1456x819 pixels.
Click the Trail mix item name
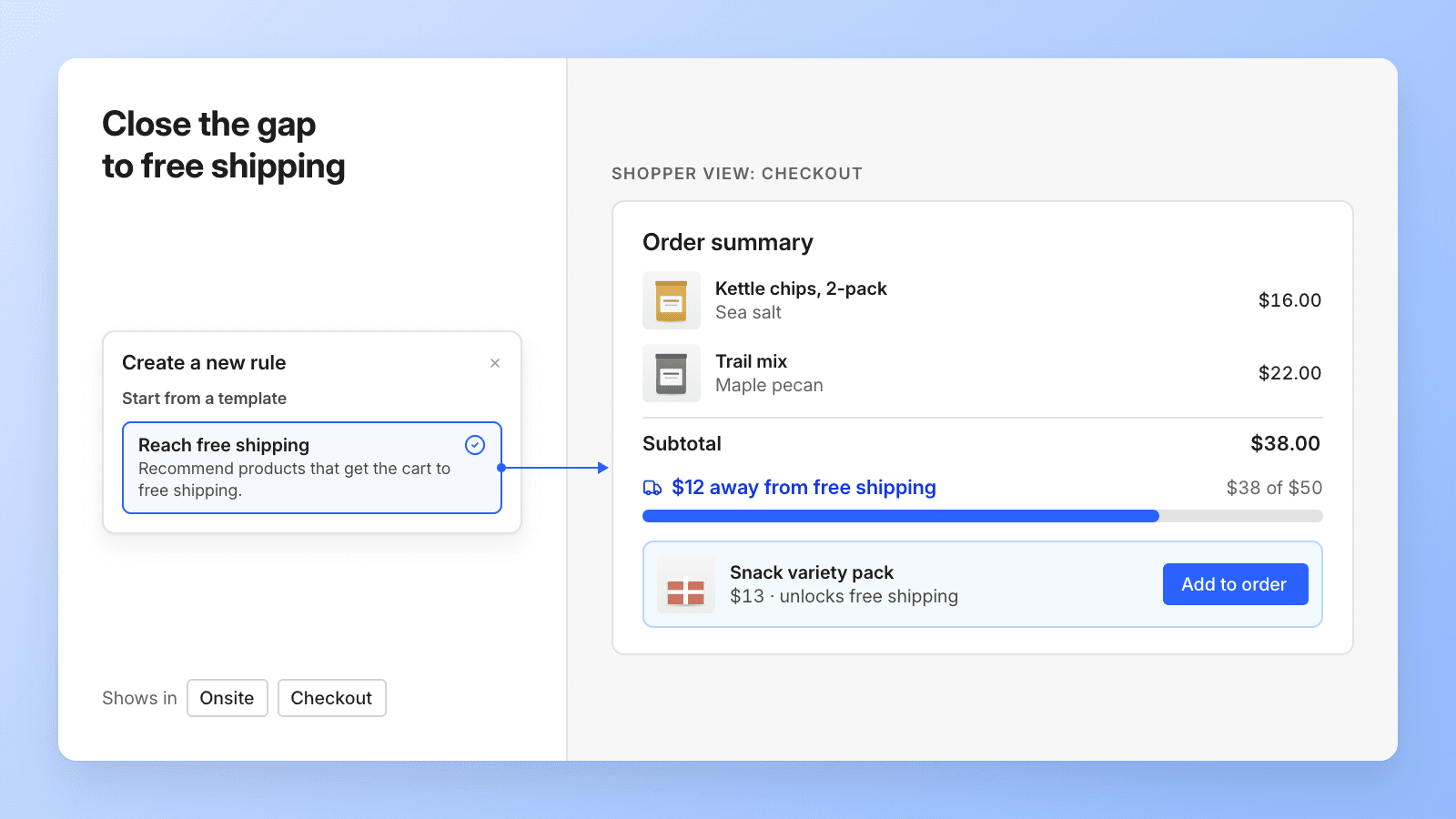(751, 361)
